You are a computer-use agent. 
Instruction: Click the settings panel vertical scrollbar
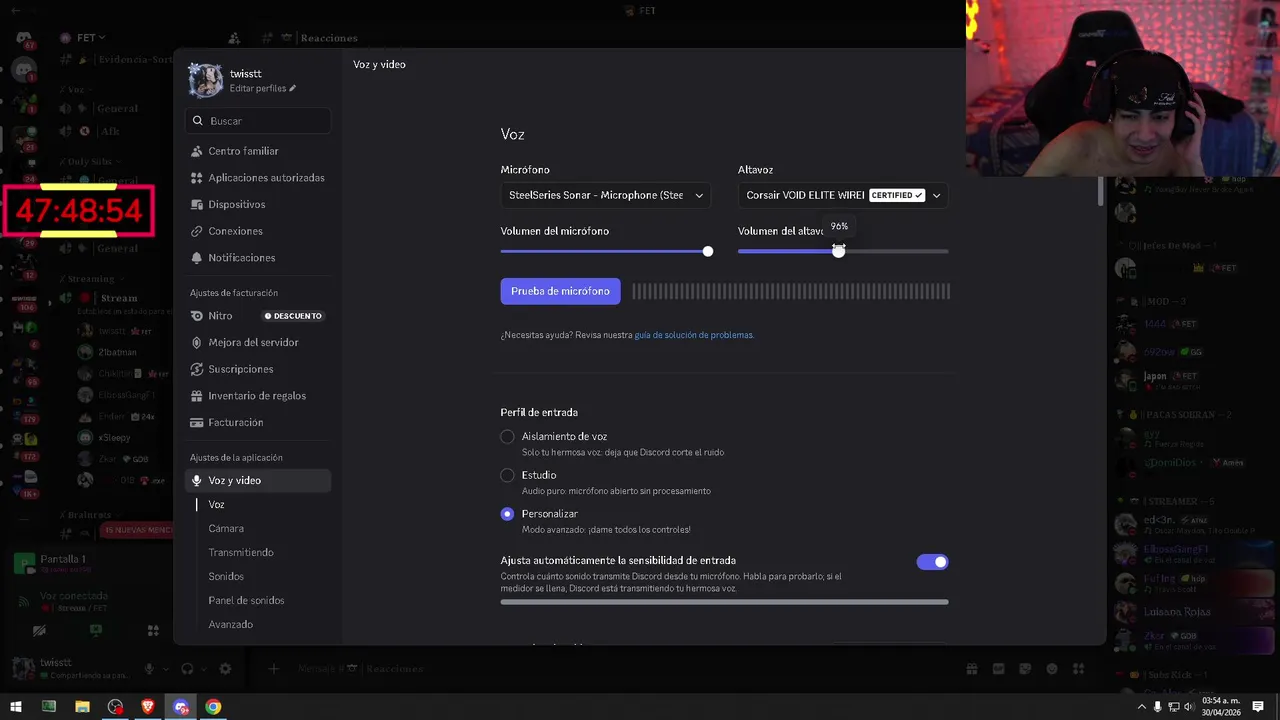point(1101,190)
